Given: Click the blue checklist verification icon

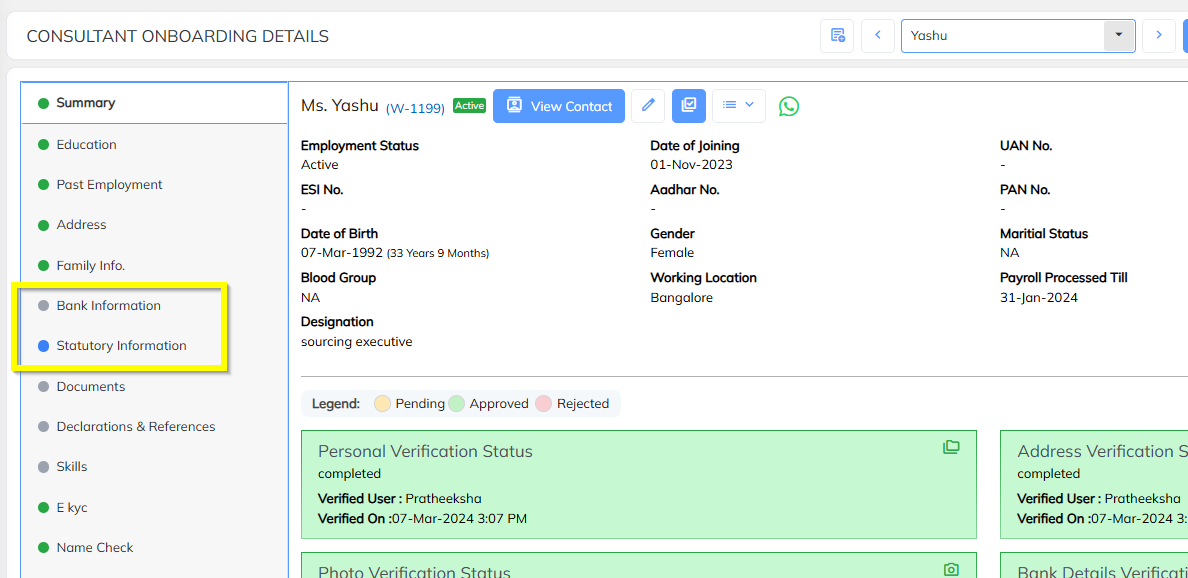Looking at the screenshot, I should (689, 106).
